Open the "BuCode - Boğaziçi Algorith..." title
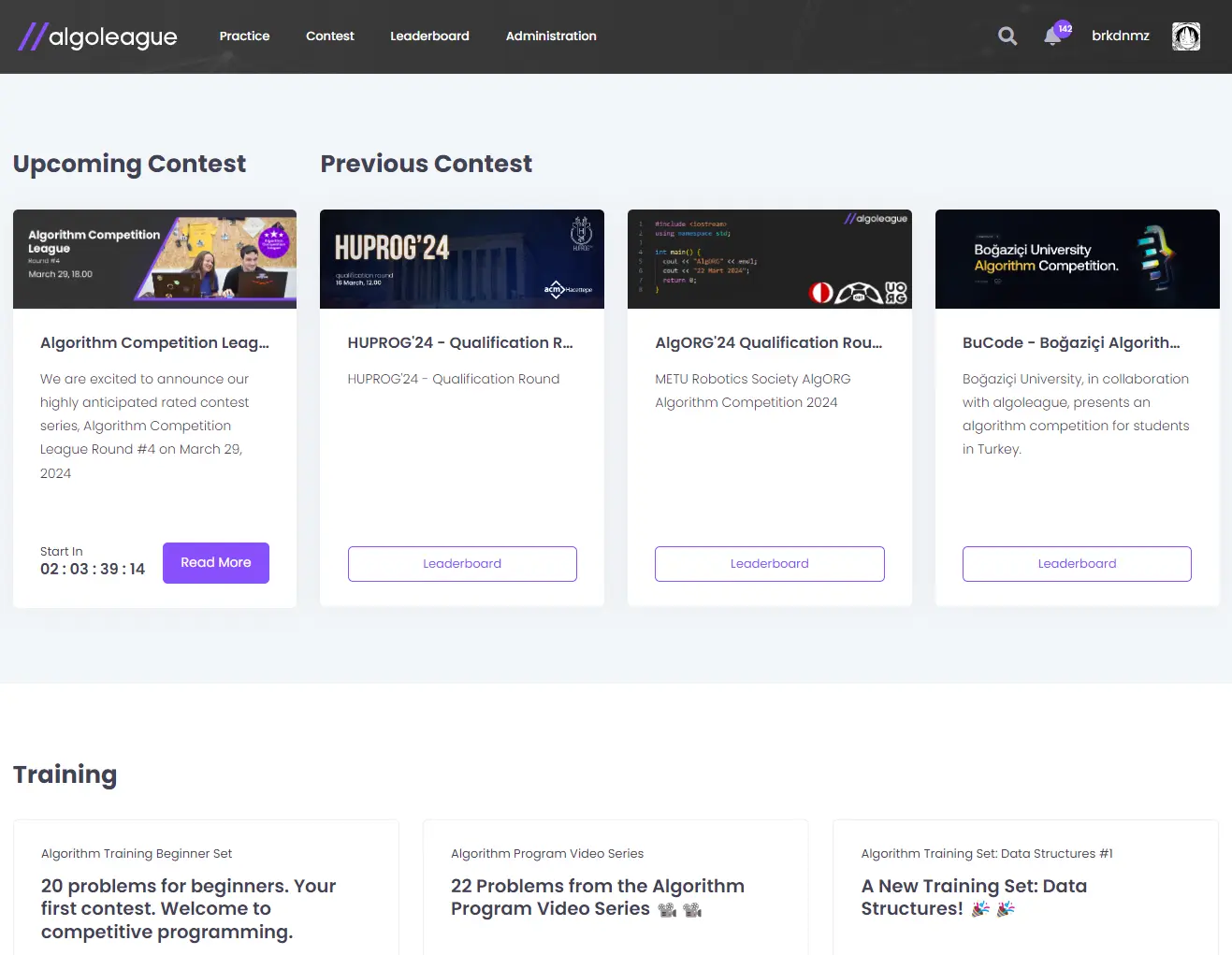Viewport: 1232px width, 955px height. (x=1071, y=342)
